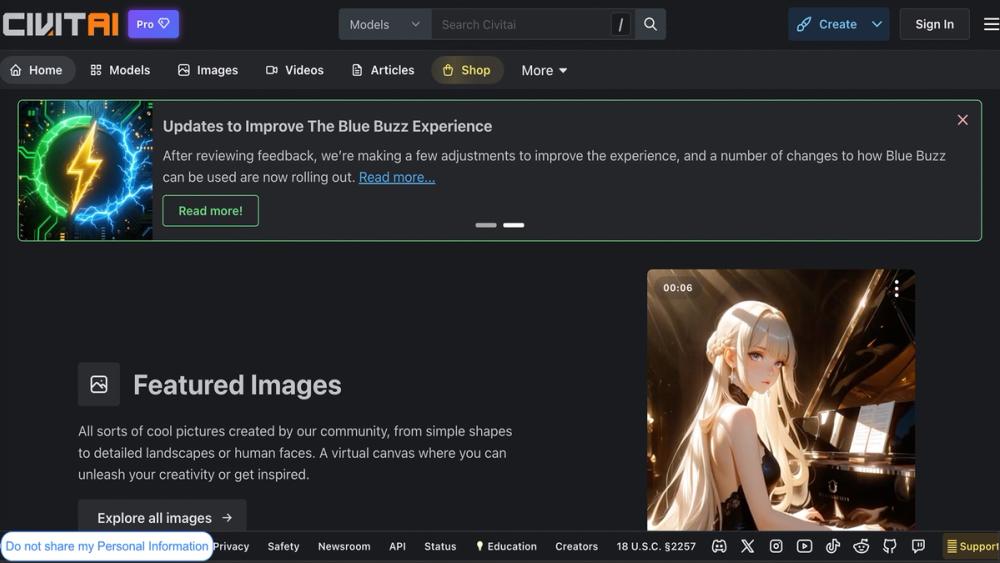Open the Discord icon in footer
This screenshot has width=1000, height=563.
719,546
